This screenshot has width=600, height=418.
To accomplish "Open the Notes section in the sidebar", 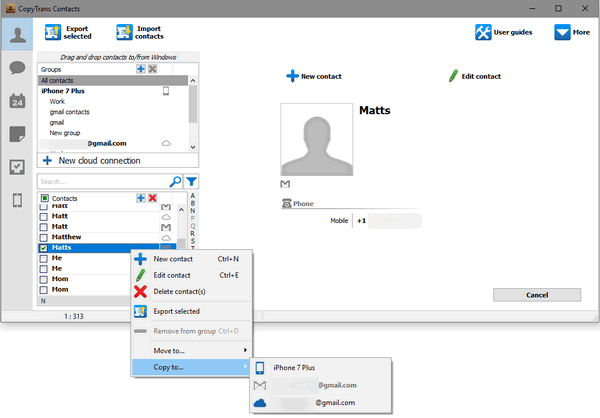I will tap(17, 134).
